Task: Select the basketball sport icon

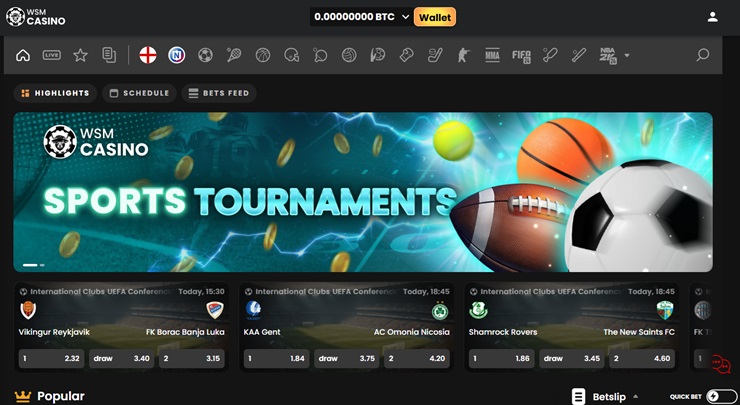Action: (263, 55)
